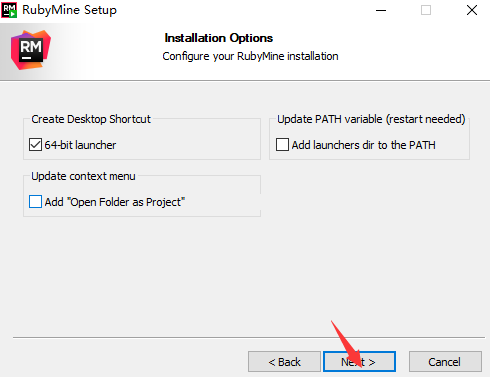Minimize the RubyMine Setup window
The width and height of the screenshot is (490, 377).
click(381, 10)
